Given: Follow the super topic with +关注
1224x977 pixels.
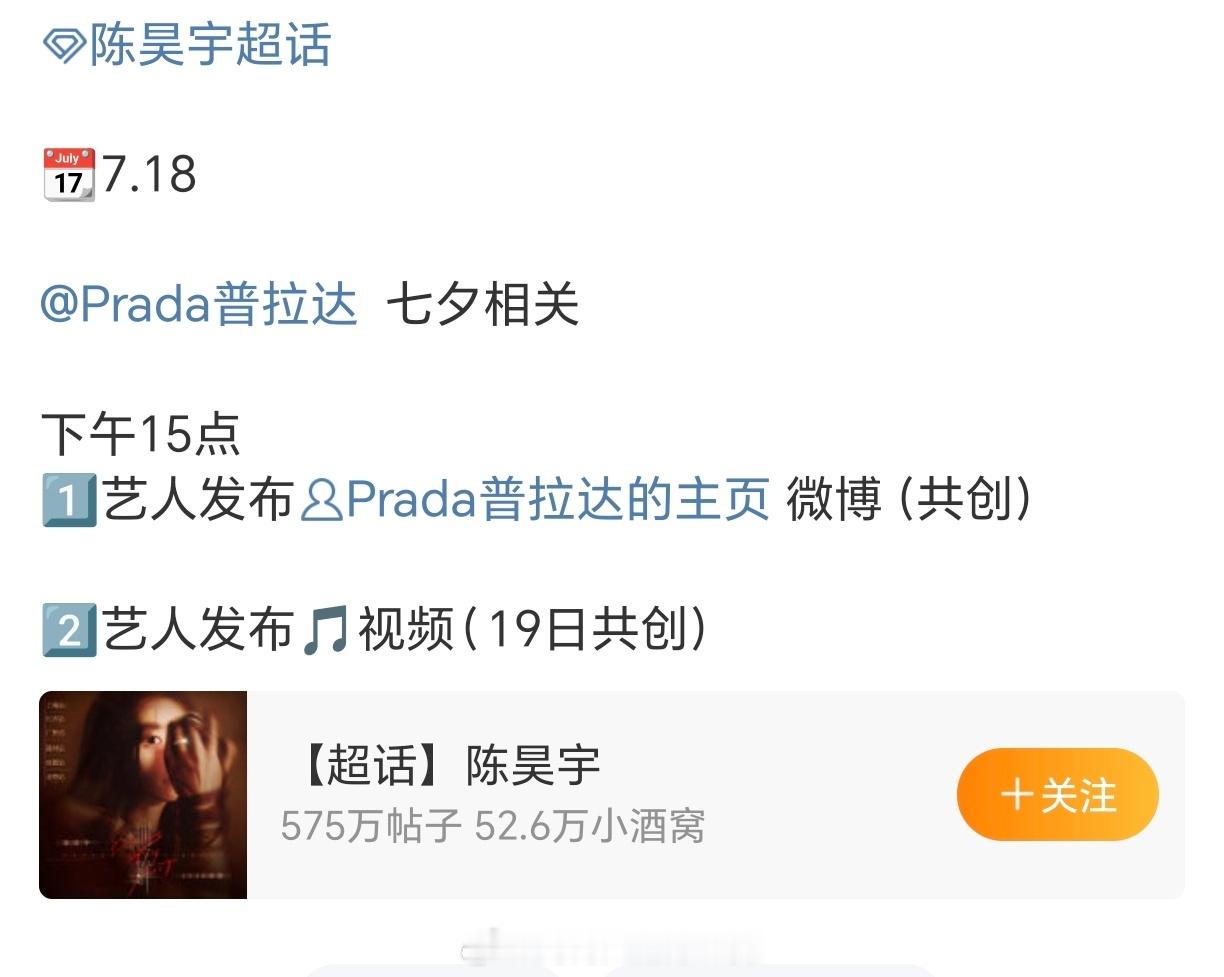Looking at the screenshot, I should (x=1058, y=796).
